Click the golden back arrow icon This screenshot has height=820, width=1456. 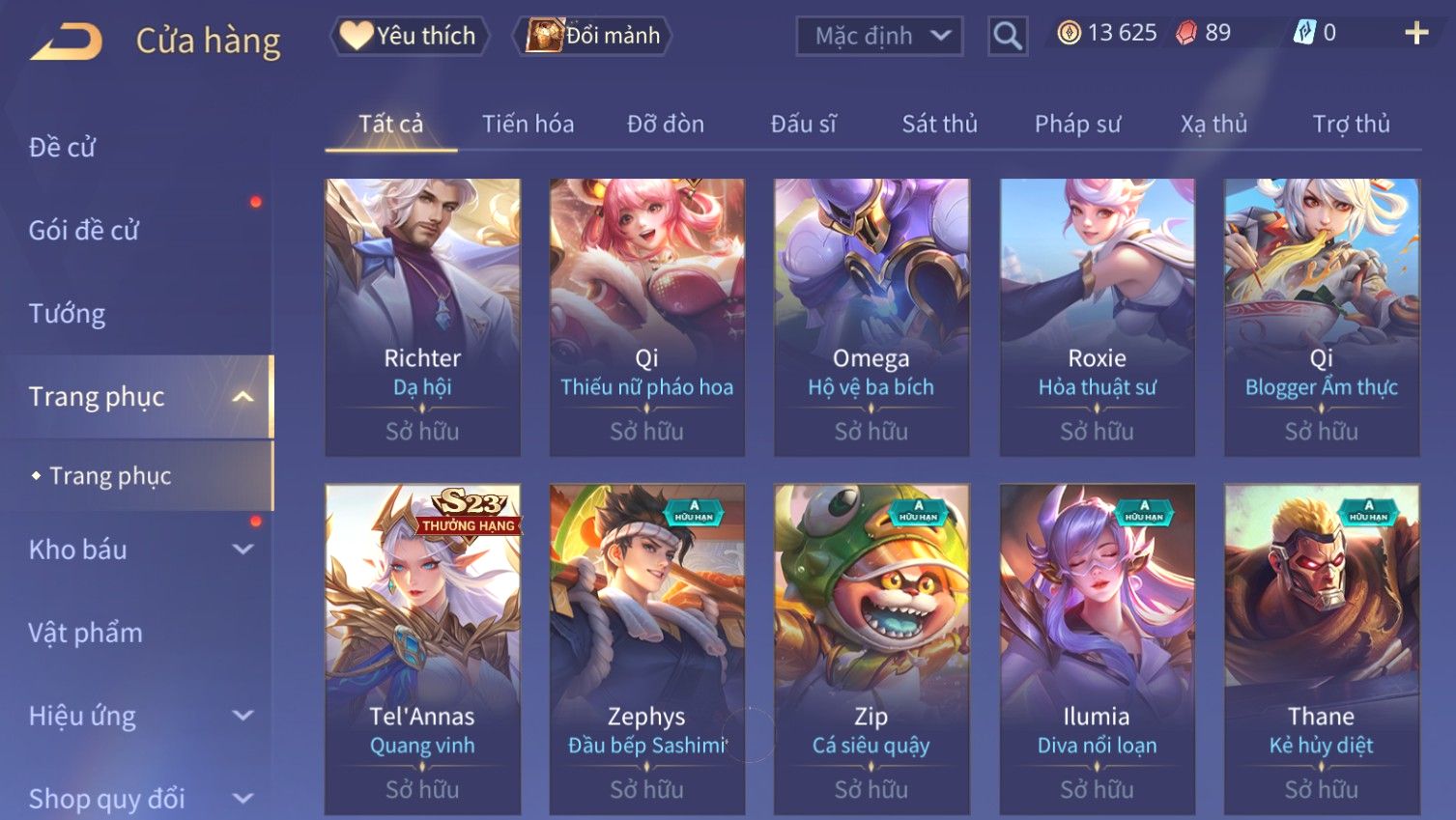tap(66, 42)
